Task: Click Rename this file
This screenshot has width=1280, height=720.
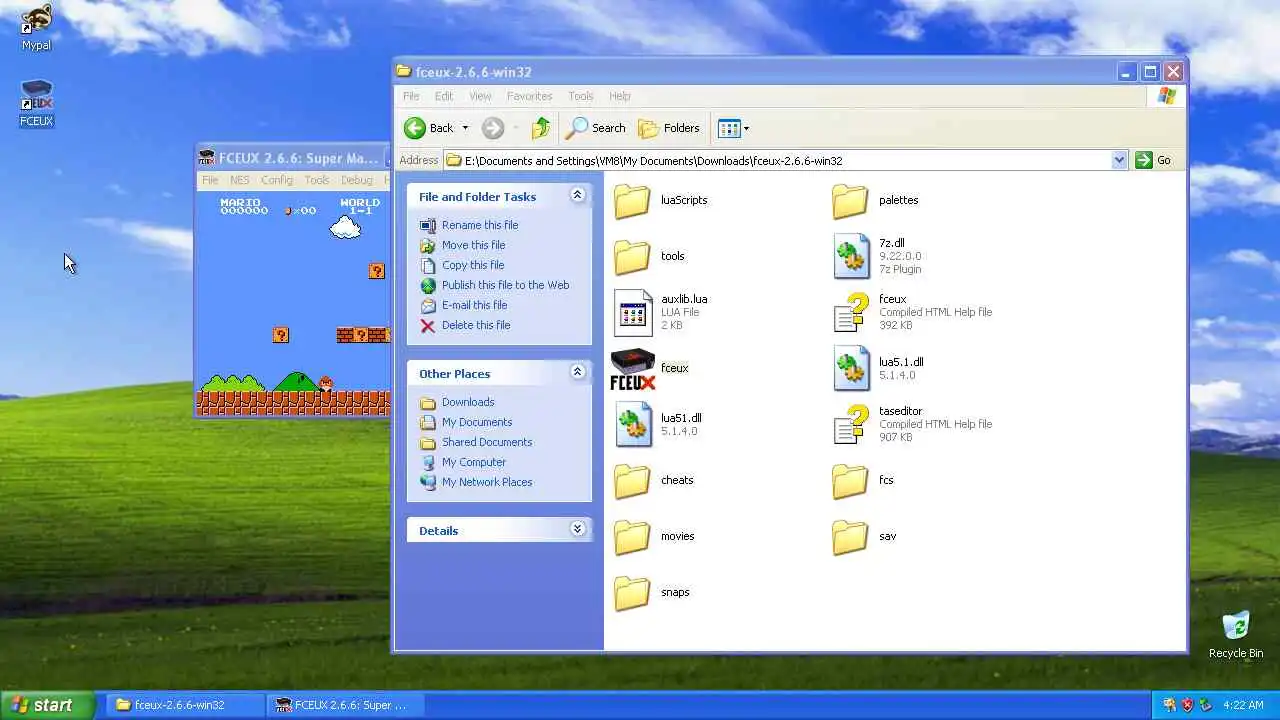Action: tap(480, 225)
